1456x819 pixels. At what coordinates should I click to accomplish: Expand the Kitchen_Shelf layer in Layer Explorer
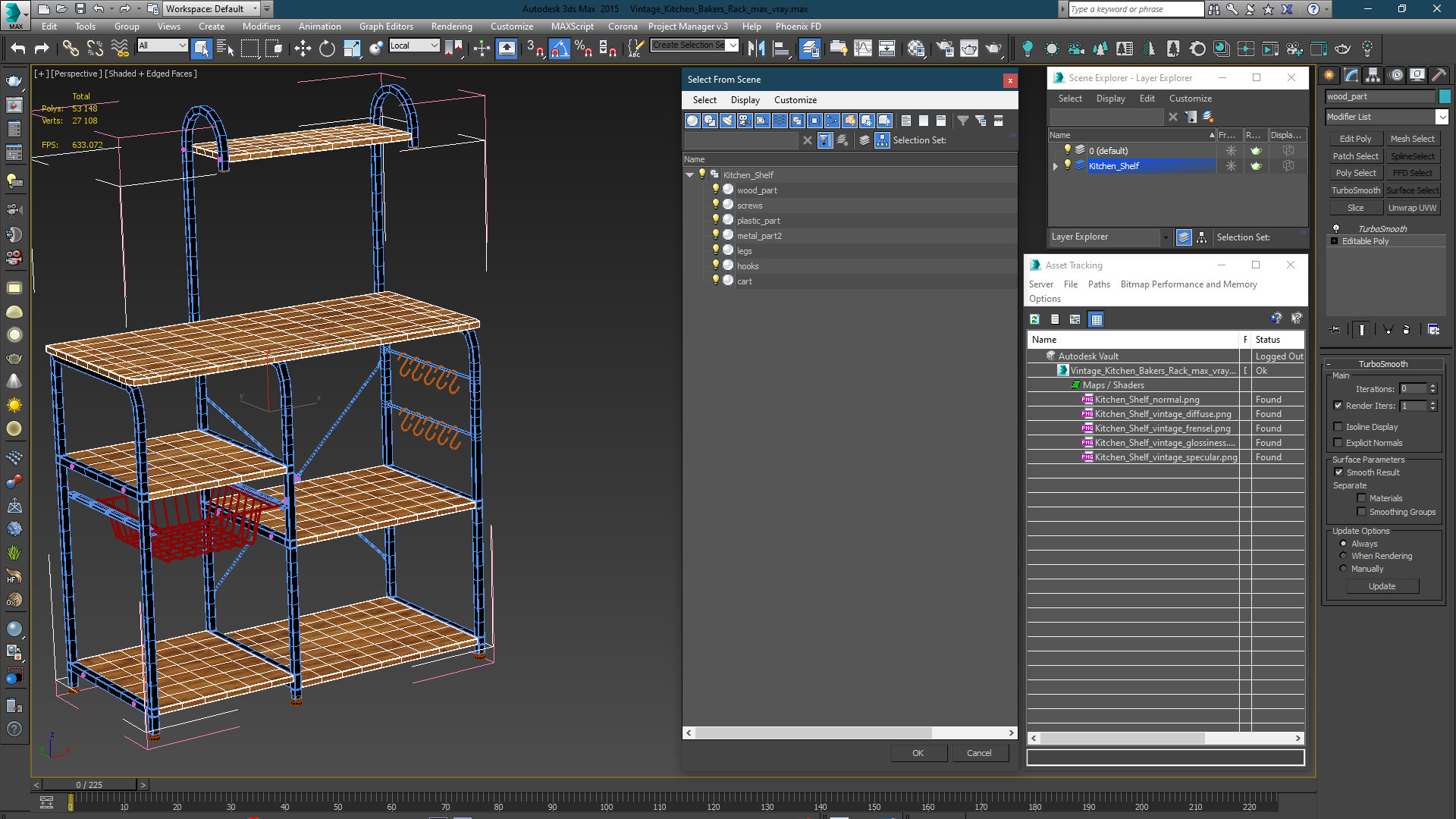(1055, 166)
